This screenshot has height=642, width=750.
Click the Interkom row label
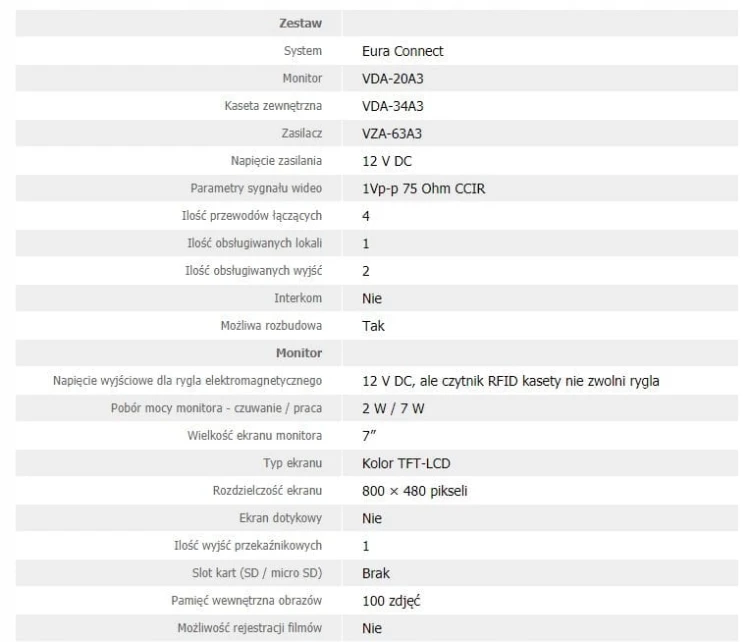click(x=298, y=298)
